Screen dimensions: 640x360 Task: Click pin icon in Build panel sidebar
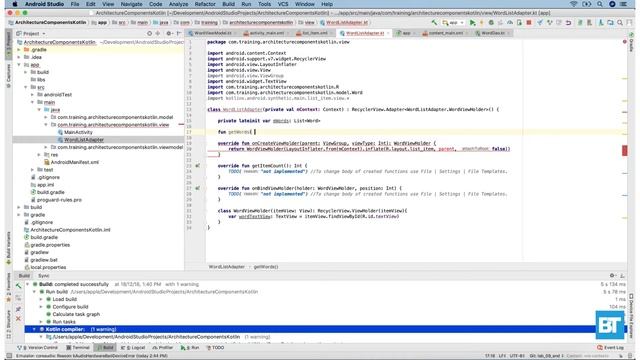coord(18,309)
